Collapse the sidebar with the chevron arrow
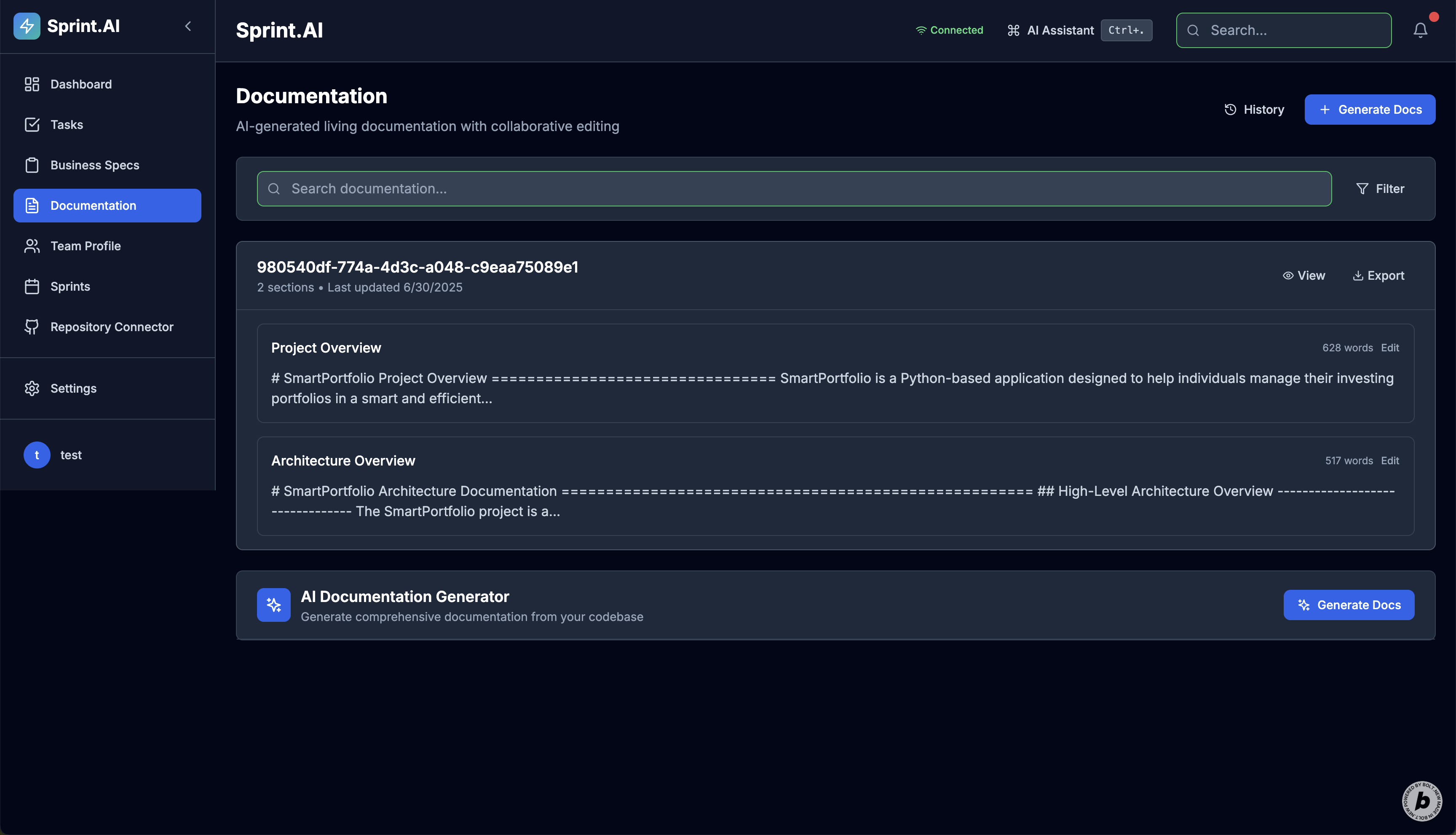 point(188,27)
